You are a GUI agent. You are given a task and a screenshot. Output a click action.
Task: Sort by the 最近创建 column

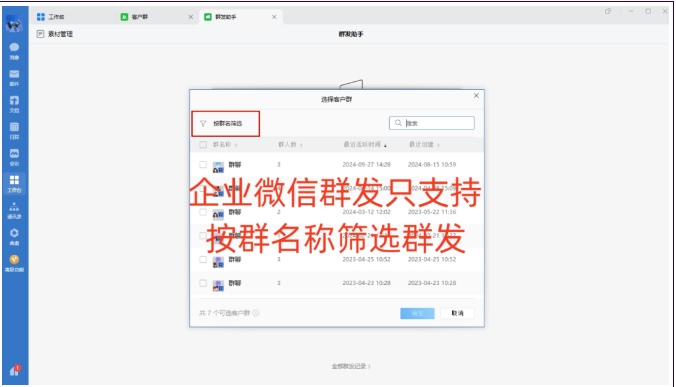tap(424, 145)
